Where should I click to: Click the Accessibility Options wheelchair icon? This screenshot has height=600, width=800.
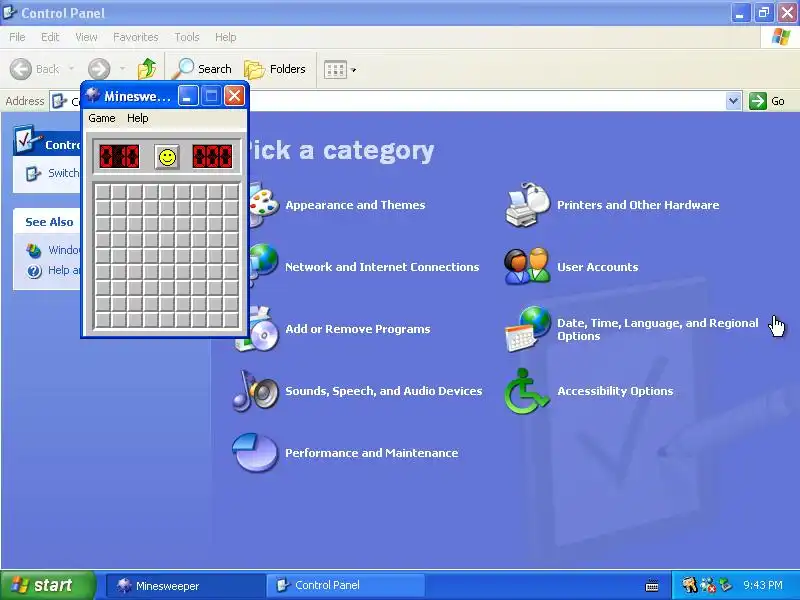click(x=526, y=391)
